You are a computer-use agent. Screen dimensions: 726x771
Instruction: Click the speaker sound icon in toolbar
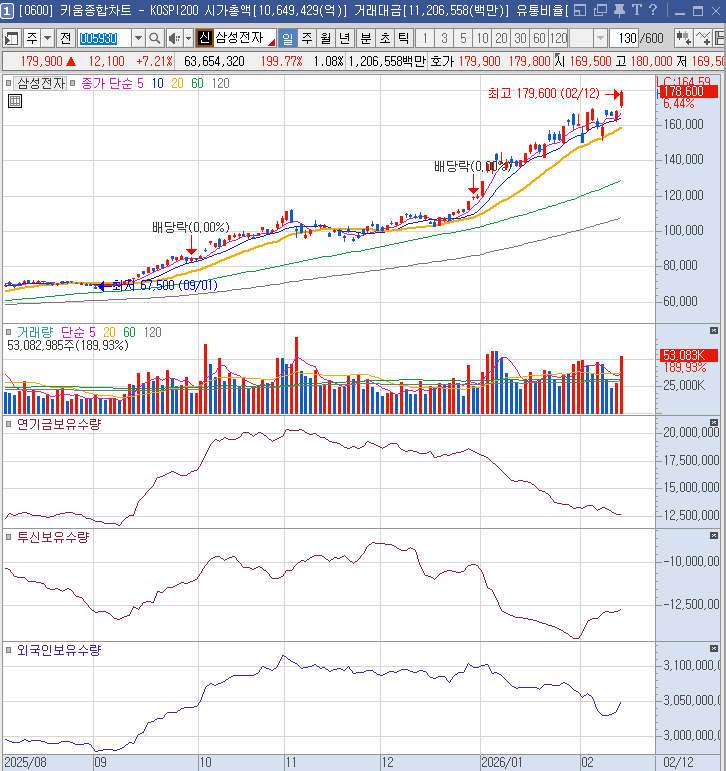click(x=173, y=38)
